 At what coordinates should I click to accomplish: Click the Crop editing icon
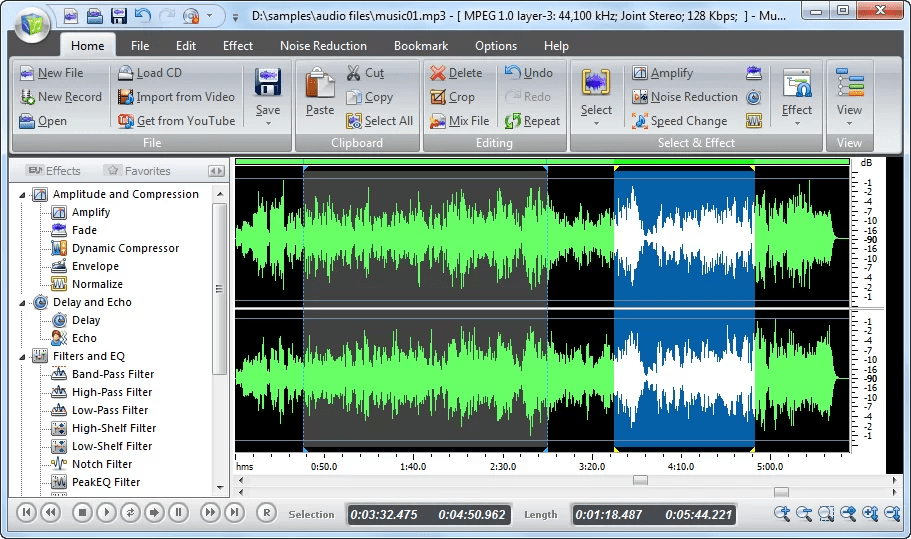point(437,97)
